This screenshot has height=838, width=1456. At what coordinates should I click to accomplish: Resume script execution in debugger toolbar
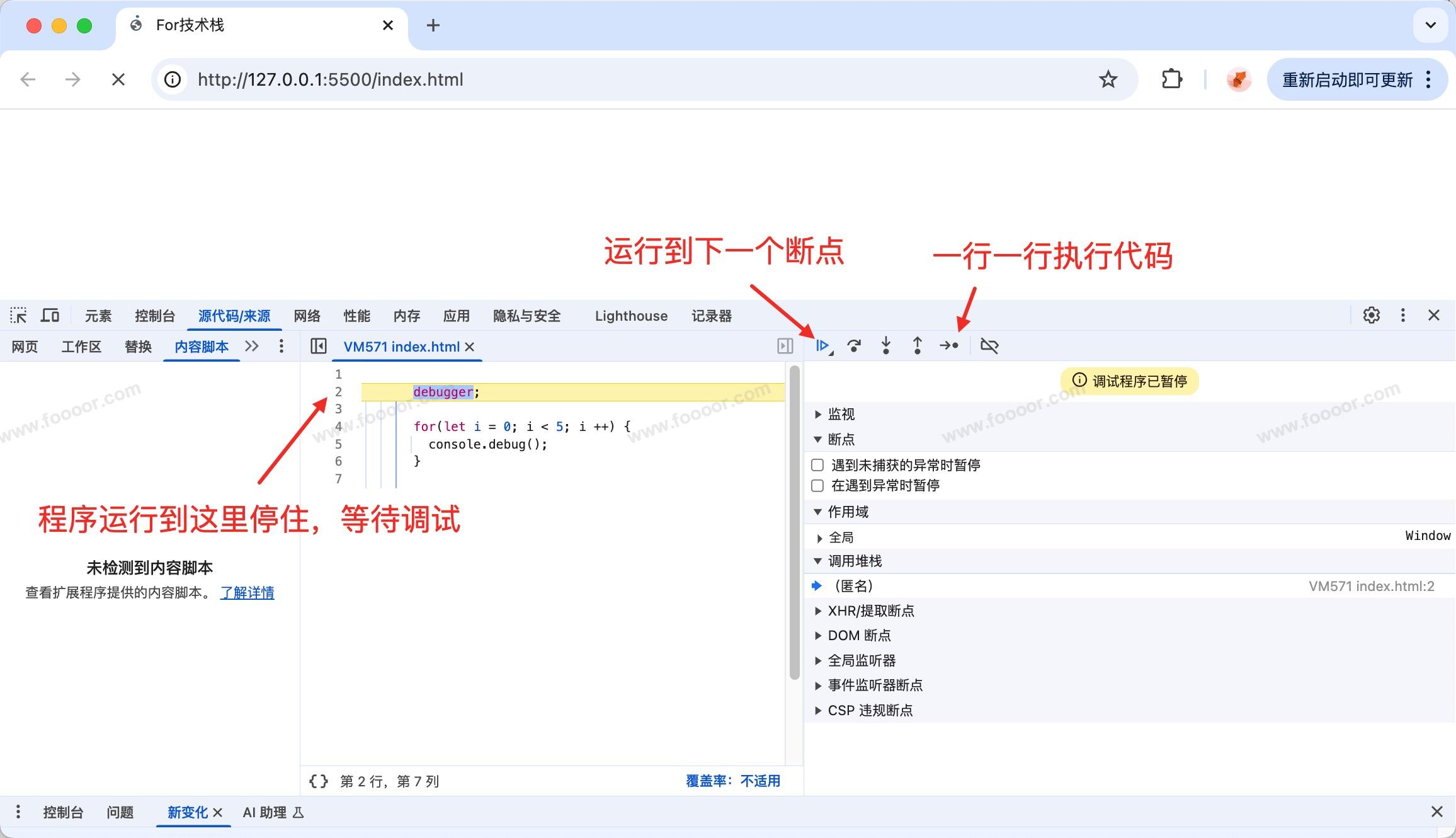click(822, 345)
